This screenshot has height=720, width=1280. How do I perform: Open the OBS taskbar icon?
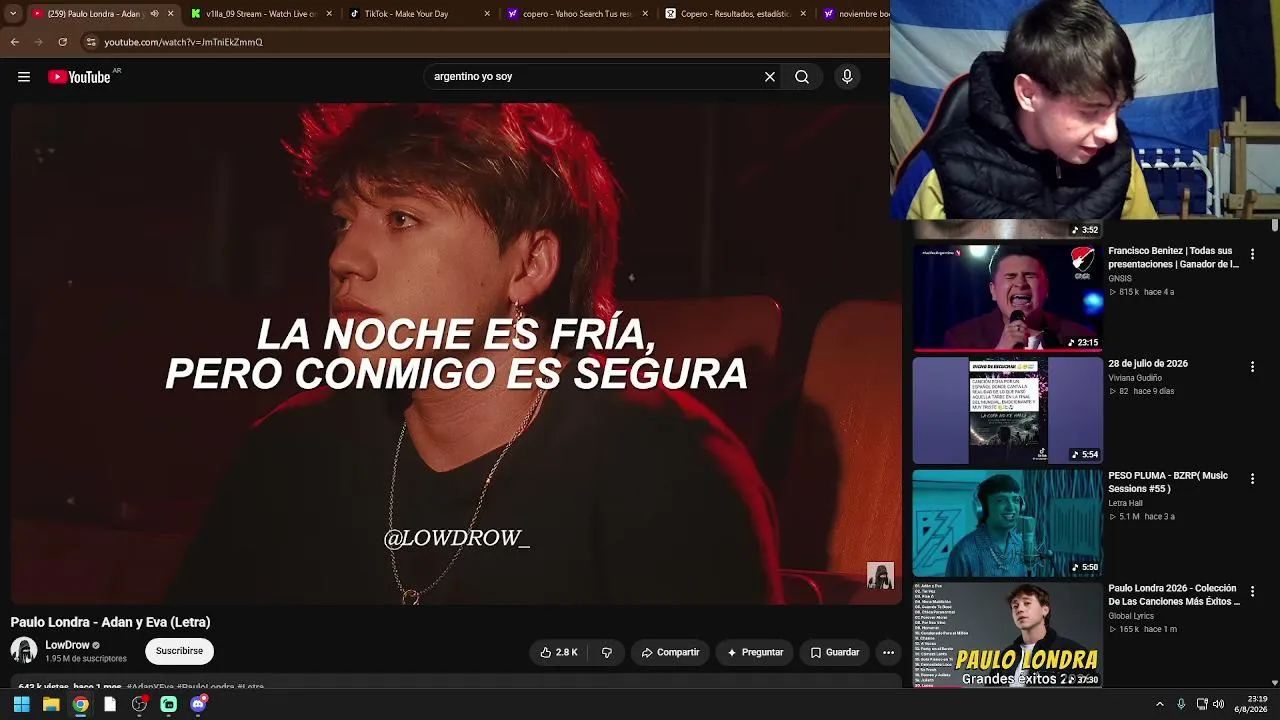(139, 704)
